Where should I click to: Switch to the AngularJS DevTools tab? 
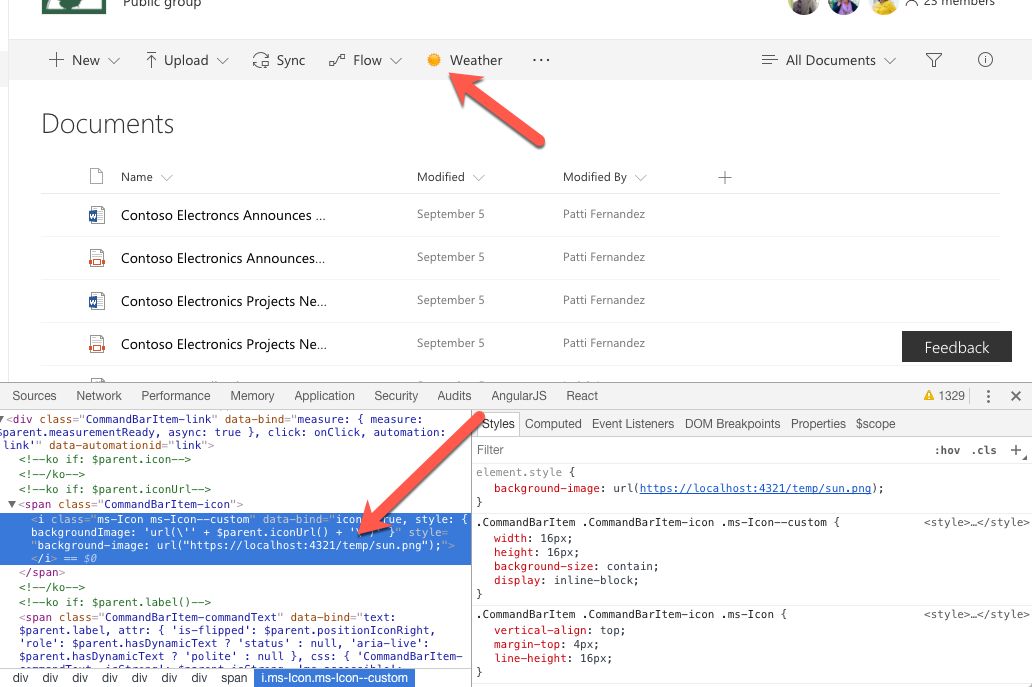point(519,395)
